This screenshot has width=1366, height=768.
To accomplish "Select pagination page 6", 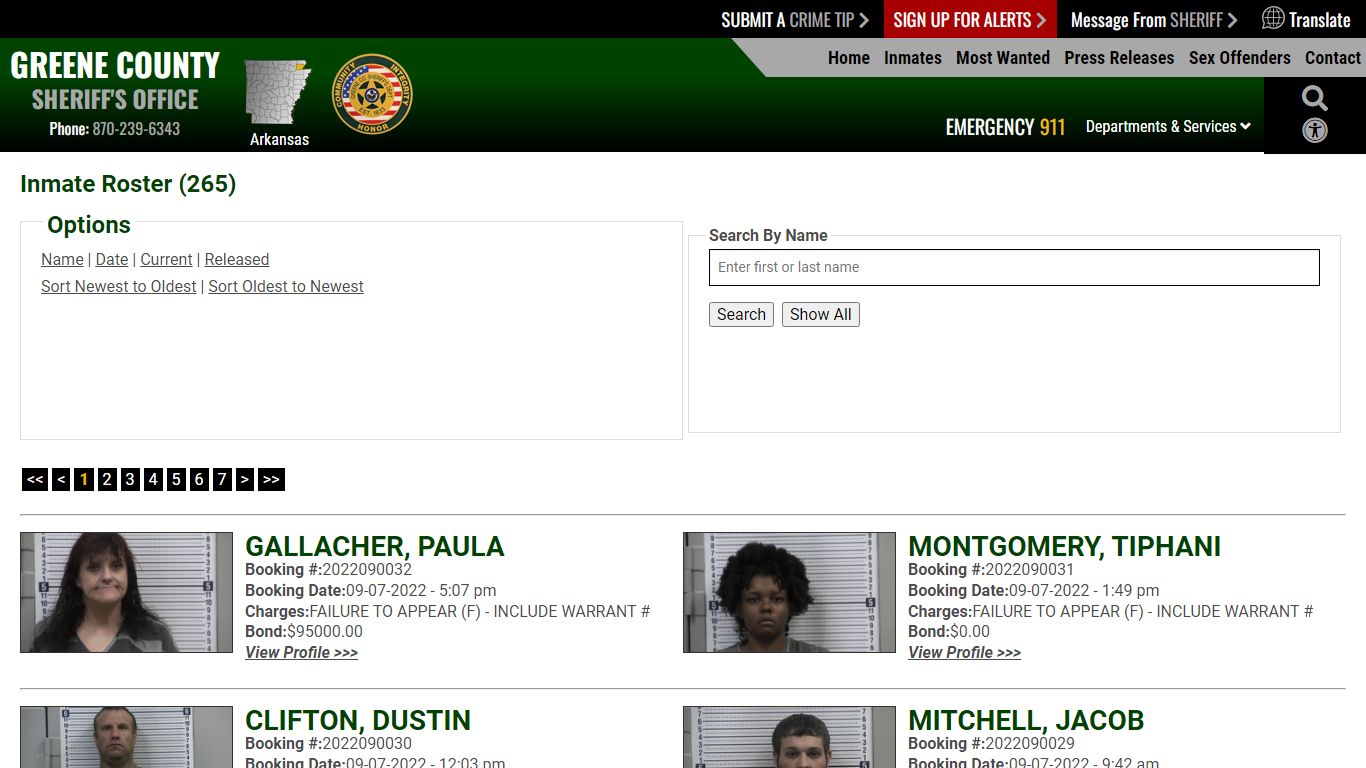I will coord(199,479).
